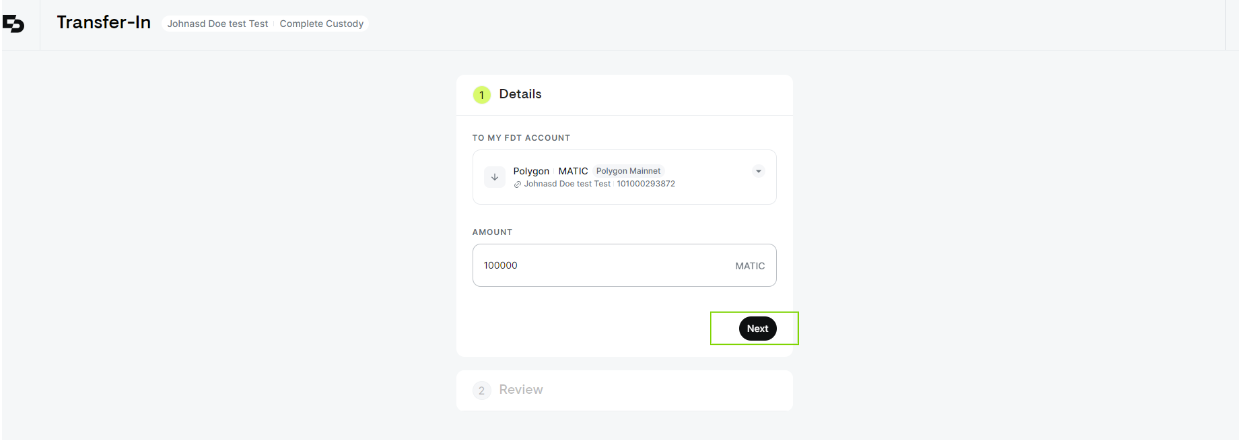
Task: Click the Polygon Mainnet network badge
Action: pyautogui.click(x=628, y=171)
